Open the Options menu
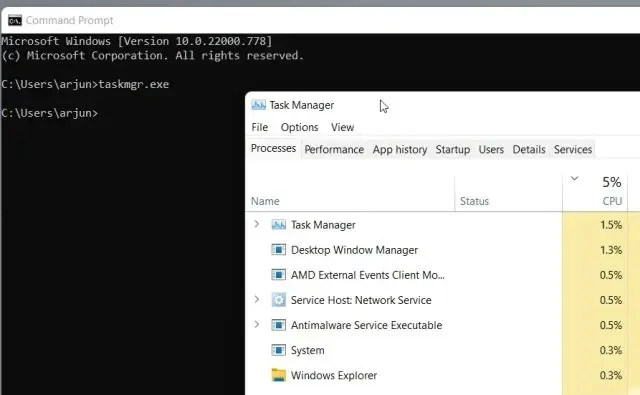The width and height of the screenshot is (640, 395). 299,127
